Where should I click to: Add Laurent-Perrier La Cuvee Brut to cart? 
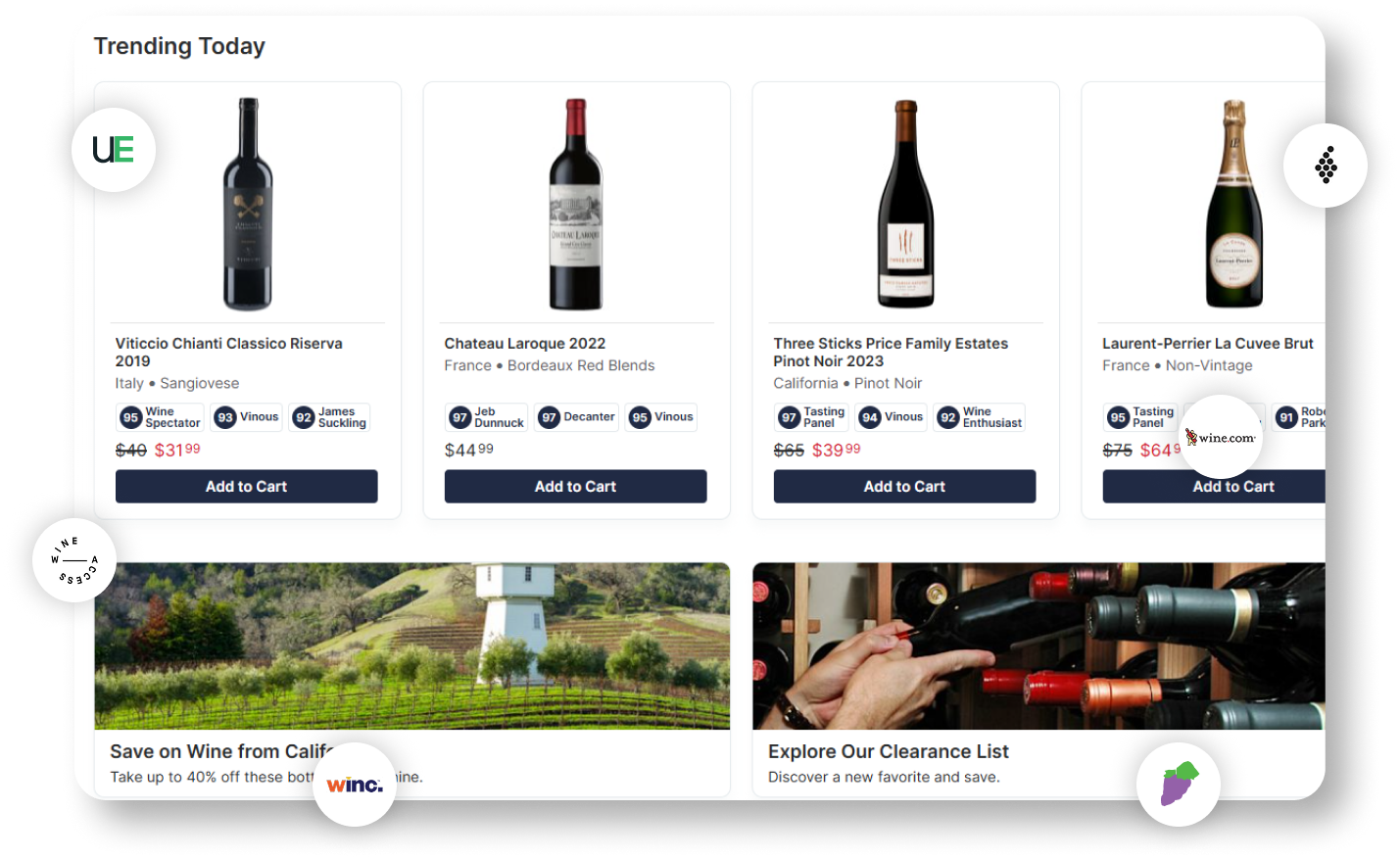[x=1215, y=487]
